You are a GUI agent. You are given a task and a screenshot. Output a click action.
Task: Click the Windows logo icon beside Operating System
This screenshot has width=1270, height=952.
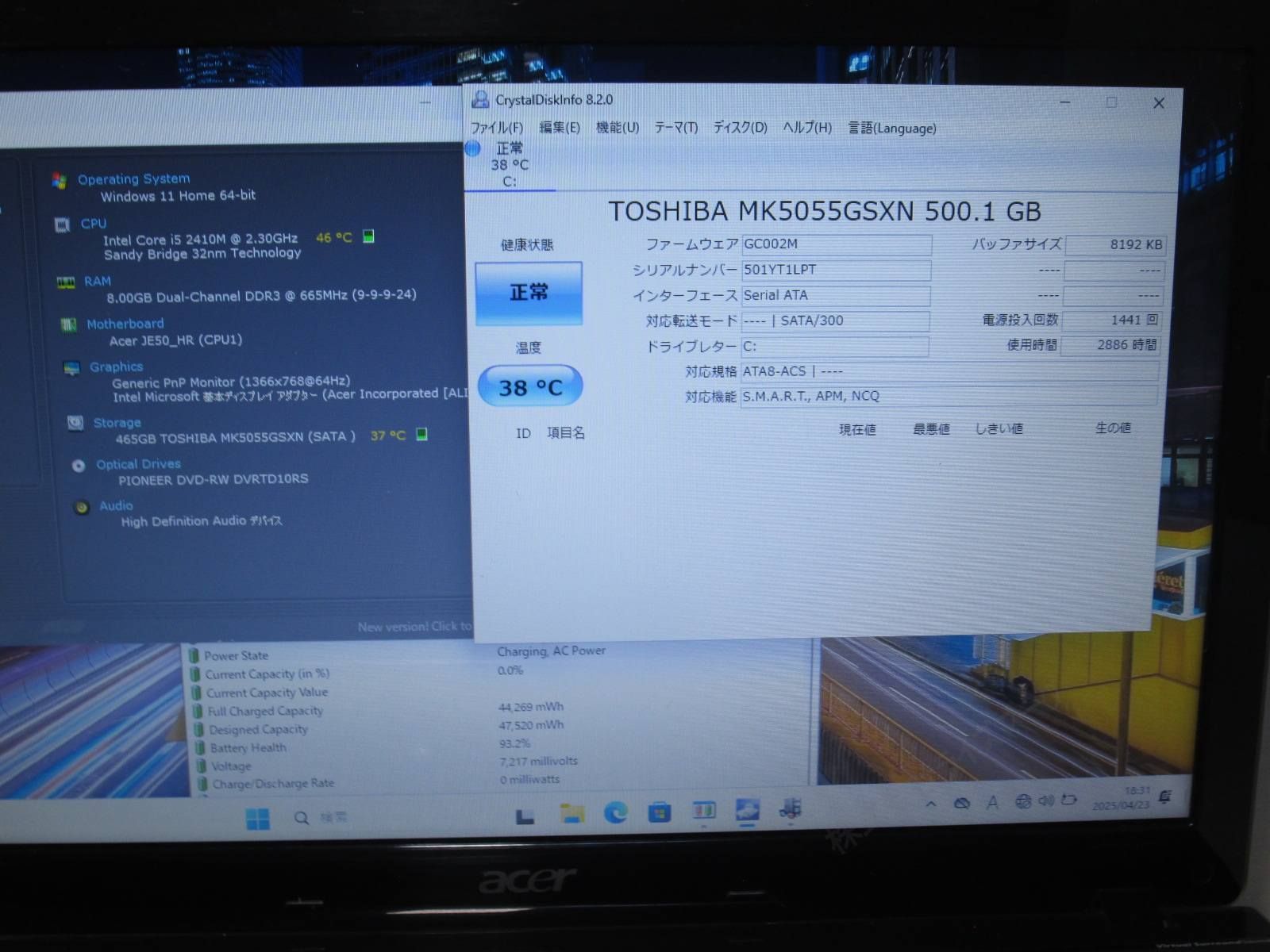point(60,181)
